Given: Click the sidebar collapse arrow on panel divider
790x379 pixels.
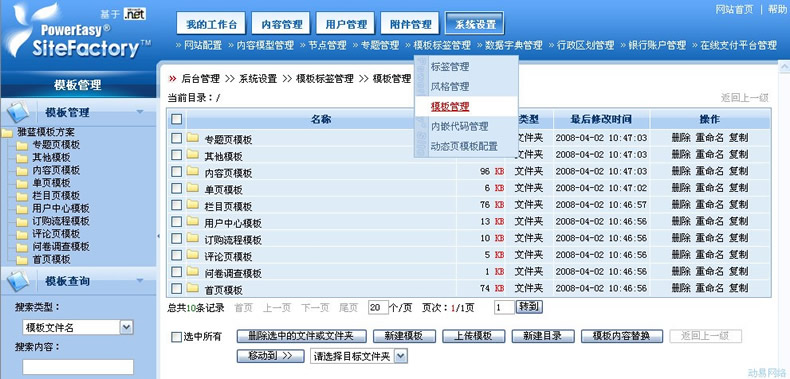Looking at the screenshot, I should click(158, 235).
